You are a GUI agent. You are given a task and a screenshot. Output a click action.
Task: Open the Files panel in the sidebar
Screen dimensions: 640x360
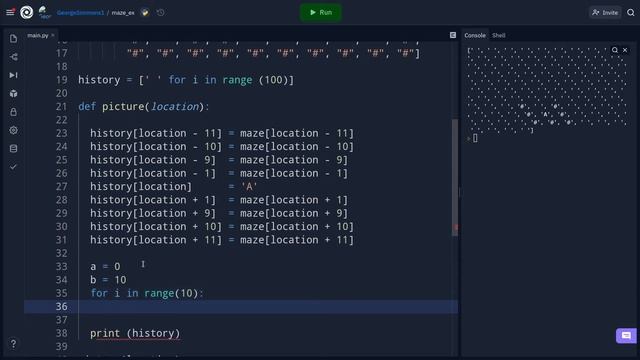pyautogui.click(x=13, y=39)
